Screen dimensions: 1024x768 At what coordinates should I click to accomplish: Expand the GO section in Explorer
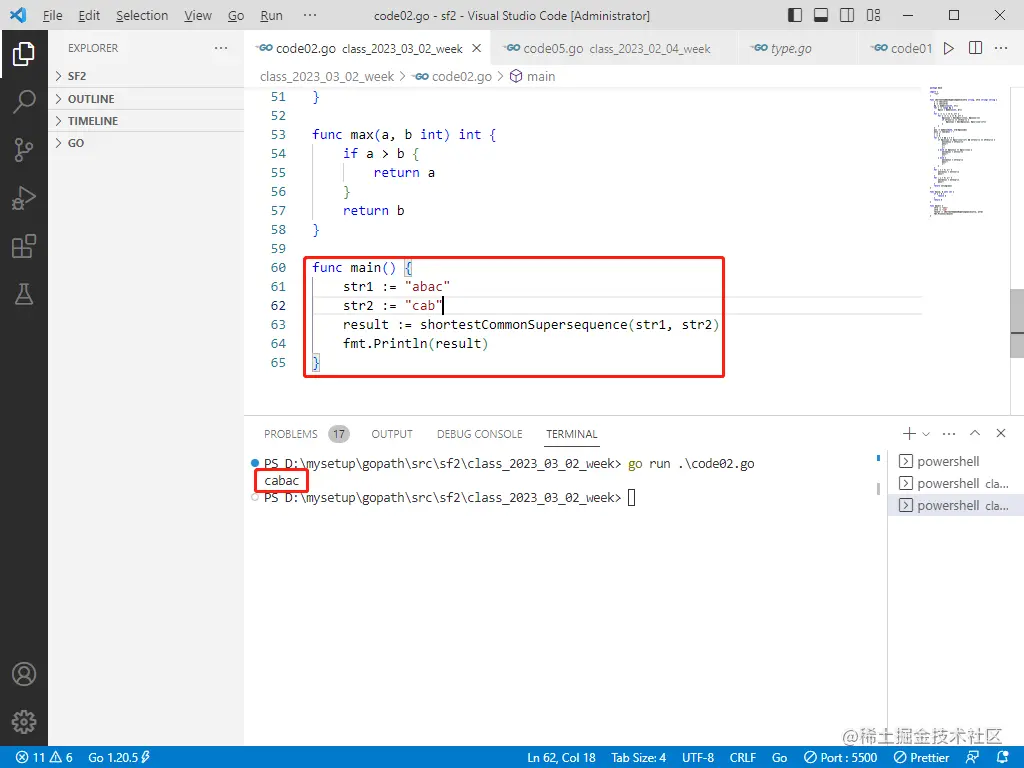click(146, 143)
